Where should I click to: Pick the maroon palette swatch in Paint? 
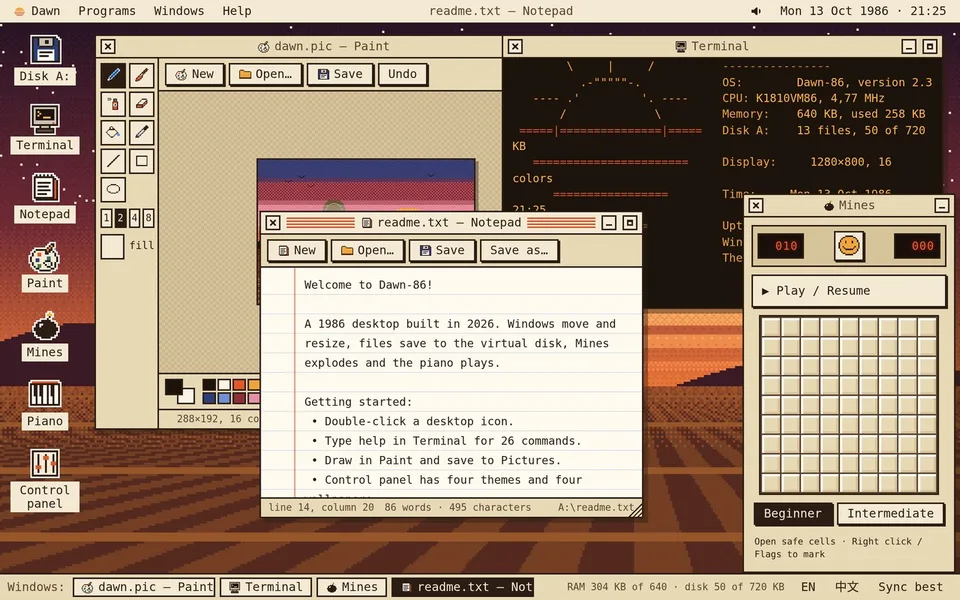(x=239, y=398)
